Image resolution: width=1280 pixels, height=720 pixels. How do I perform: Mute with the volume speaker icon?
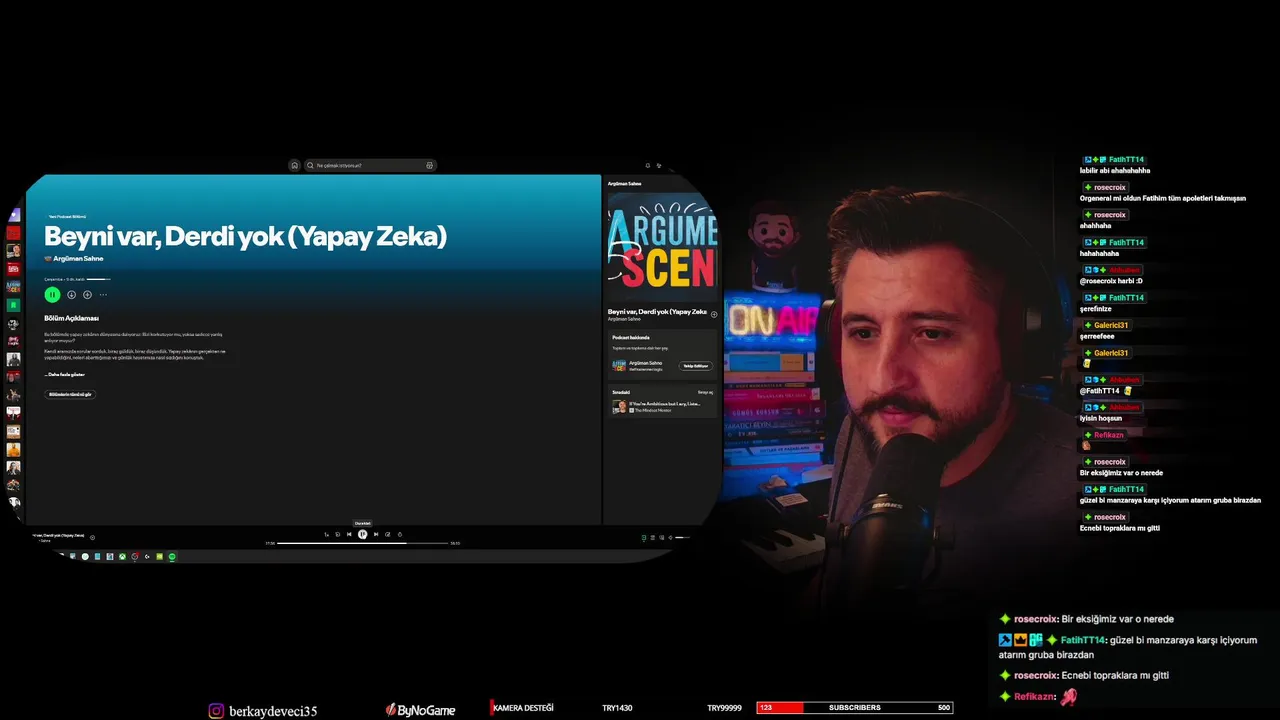click(670, 537)
